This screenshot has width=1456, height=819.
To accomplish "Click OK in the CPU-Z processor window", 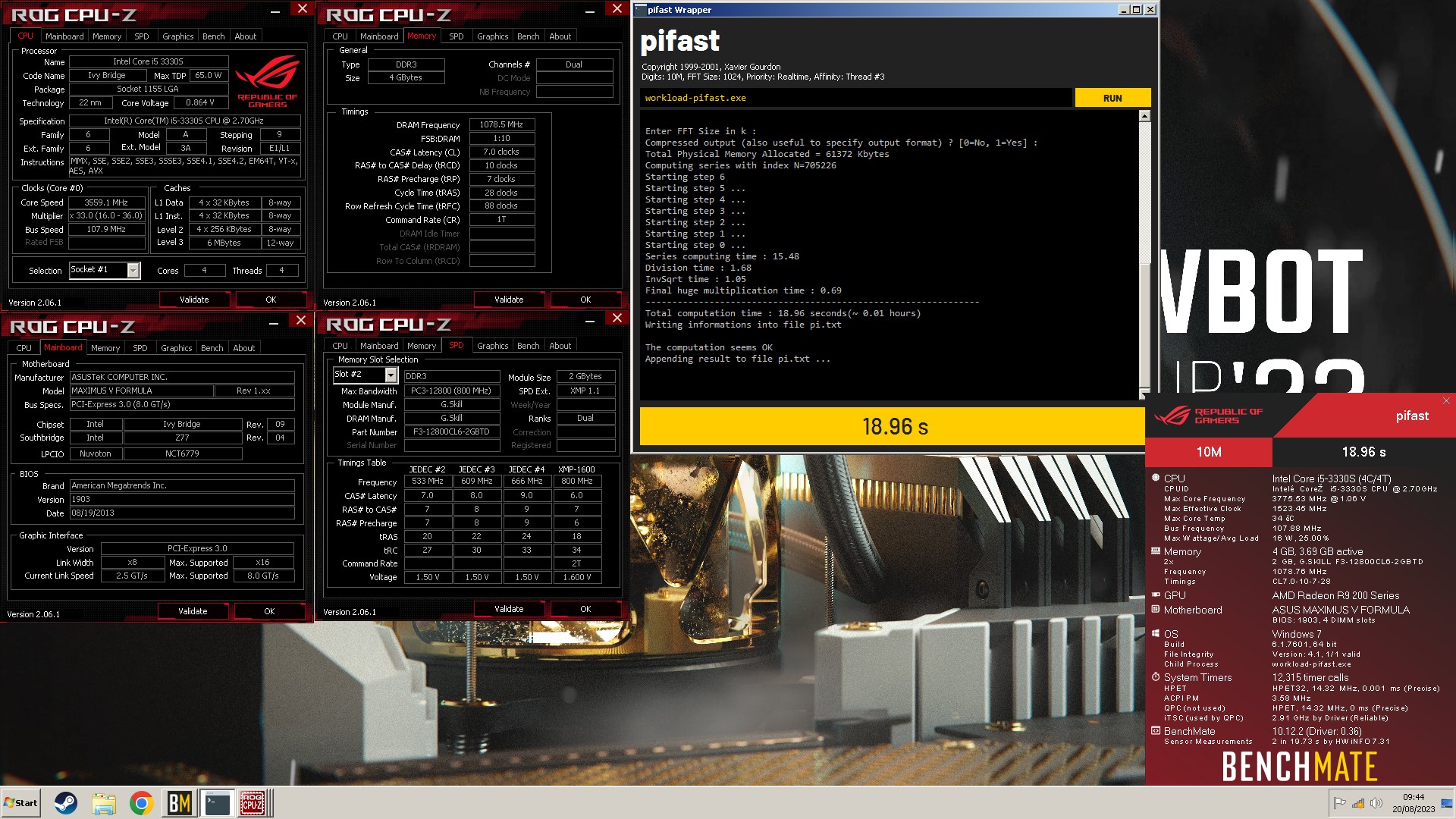I will click(271, 300).
